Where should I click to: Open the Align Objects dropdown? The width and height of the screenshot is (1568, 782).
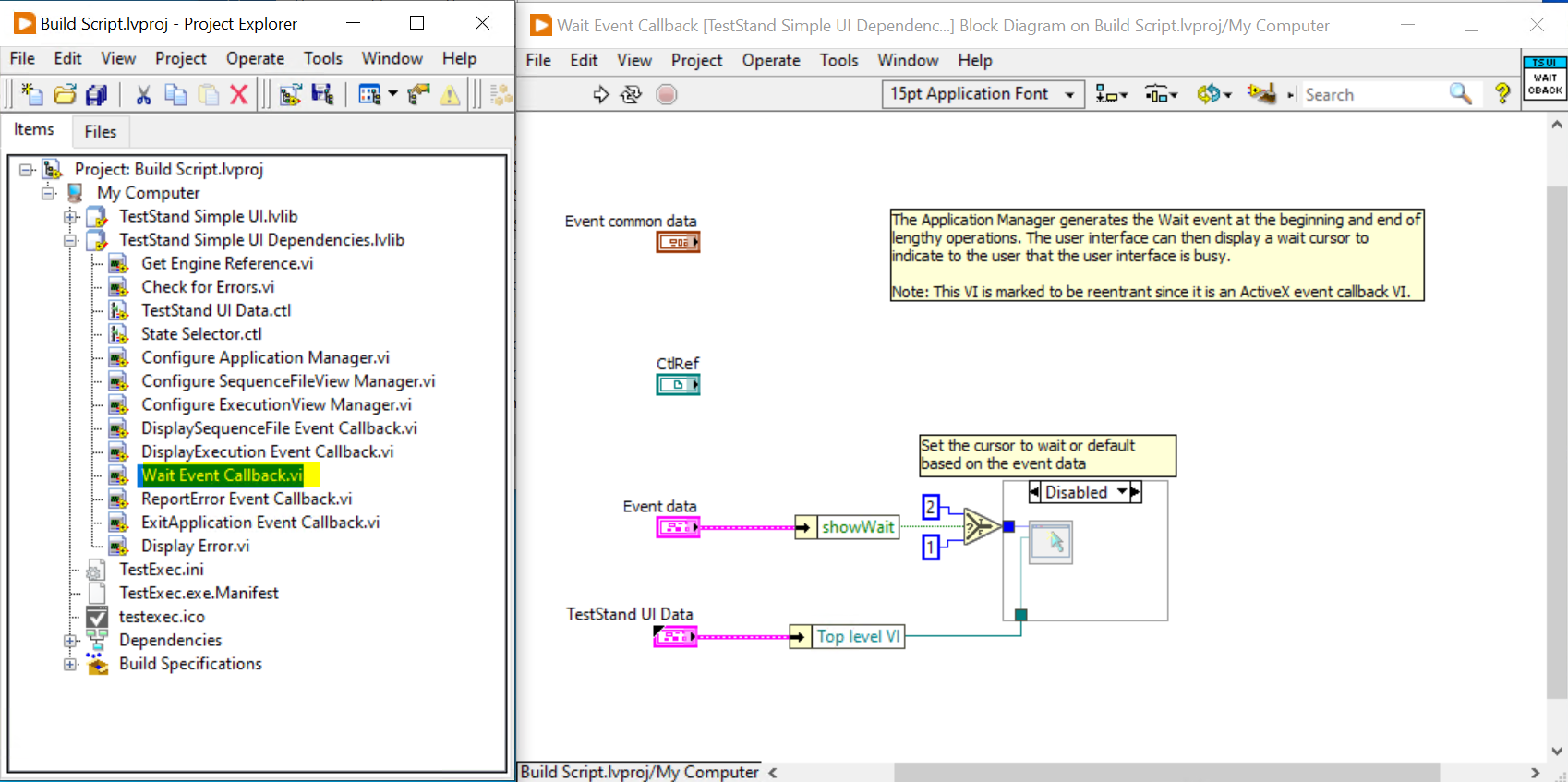(x=1111, y=94)
